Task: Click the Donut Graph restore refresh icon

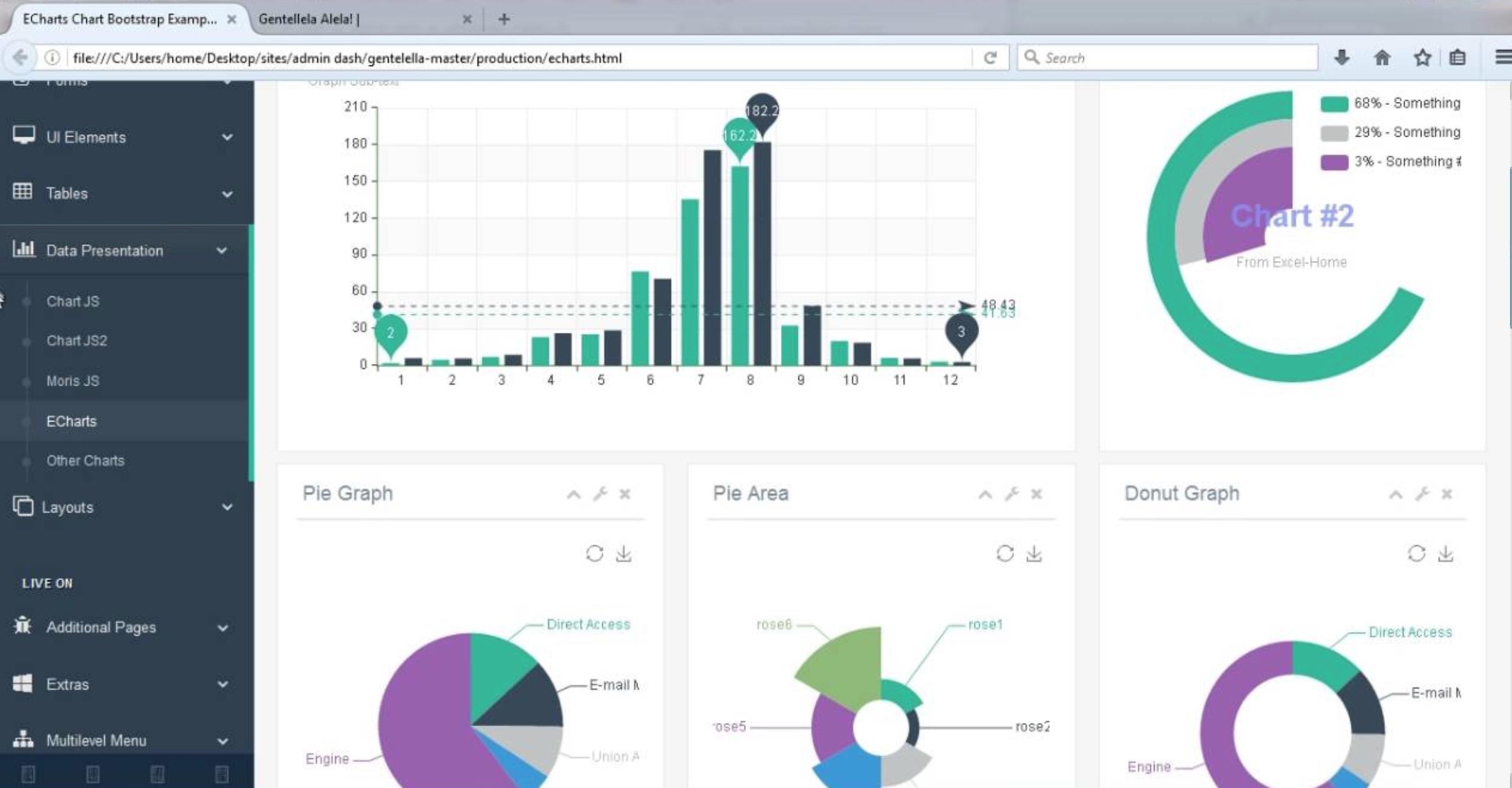Action: point(1416,553)
